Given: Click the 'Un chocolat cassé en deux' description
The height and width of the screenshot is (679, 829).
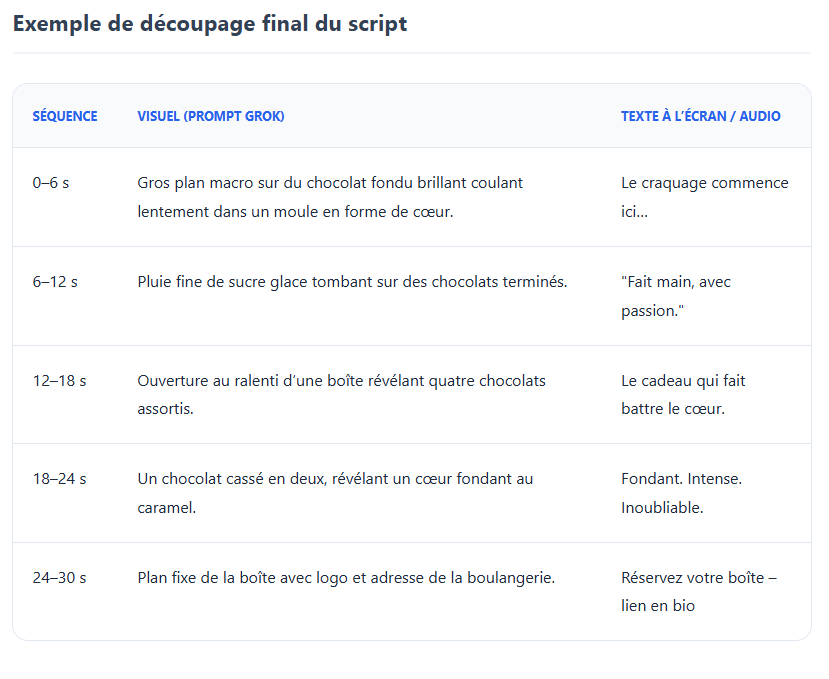Looking at the screenshot, I should click(335, 493).
